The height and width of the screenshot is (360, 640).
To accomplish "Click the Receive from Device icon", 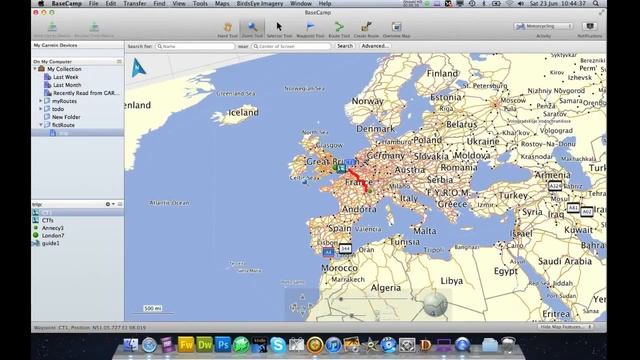I will [94, 27].
